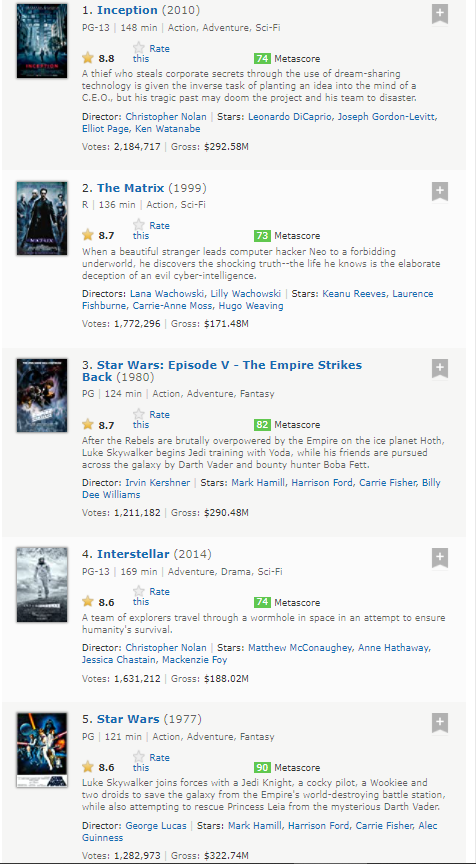Click watchlist ribbon for Empire Strikes Back
Screen dimensions: 476x864
(440, 370)
